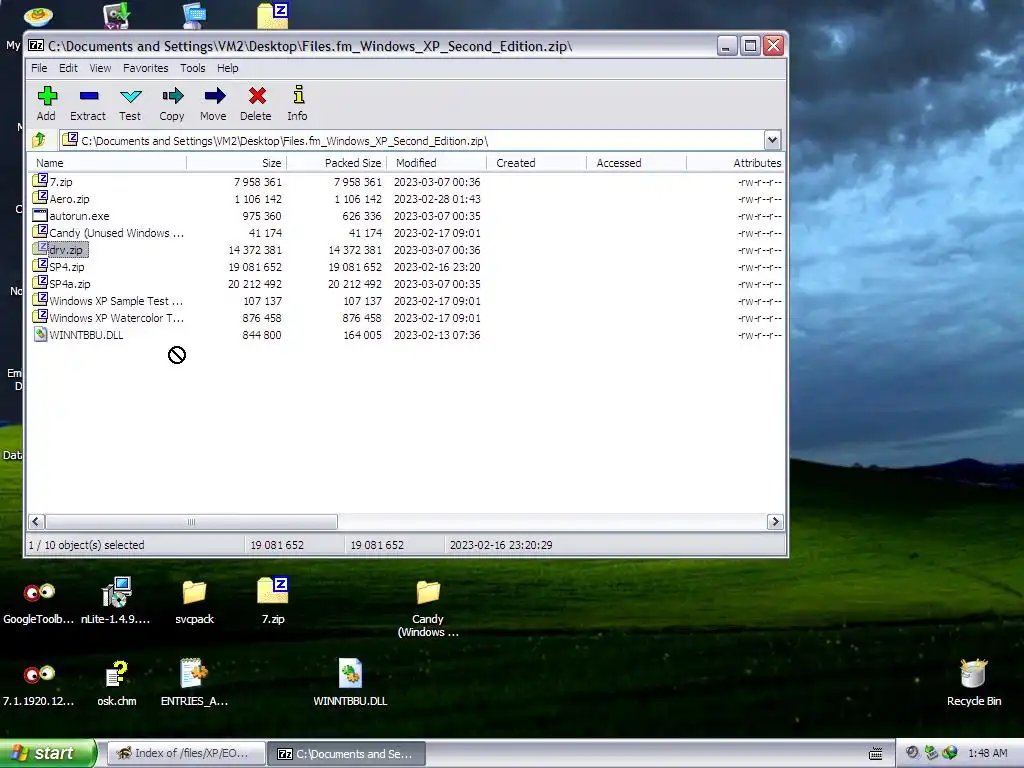Open osk.chm help file on desktop
1024x768 pixels.
click(116, 674)
